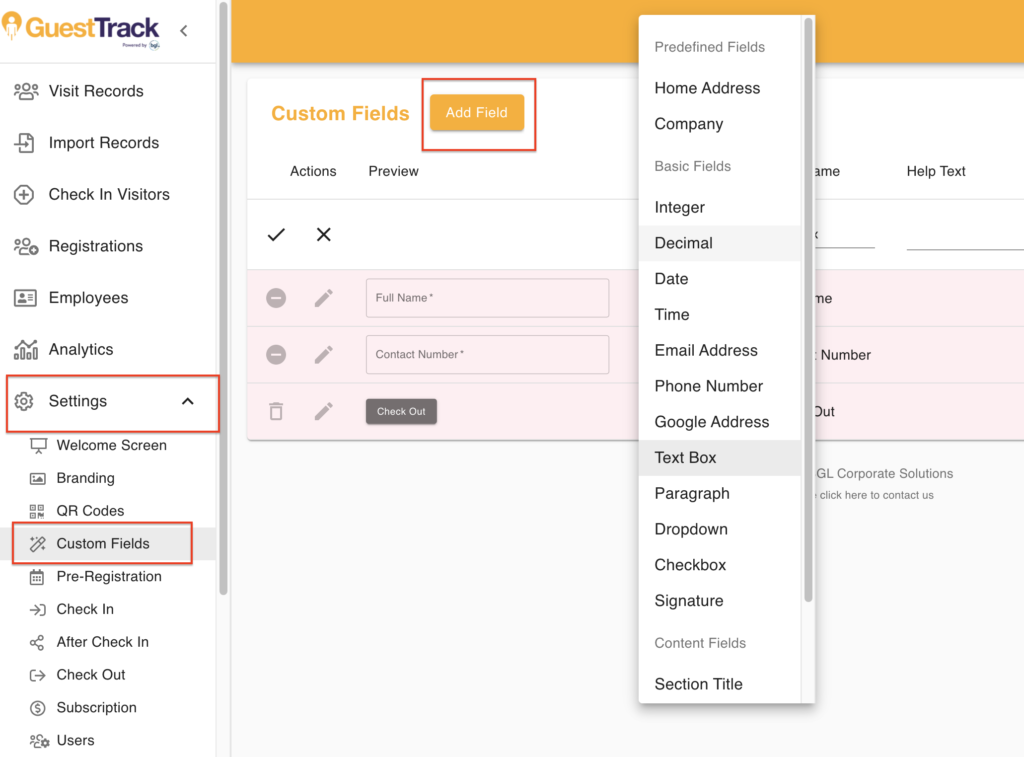Collapse the sidebar with the left arrow
The image size is (1024, 757).
click(x=183, y=30)
